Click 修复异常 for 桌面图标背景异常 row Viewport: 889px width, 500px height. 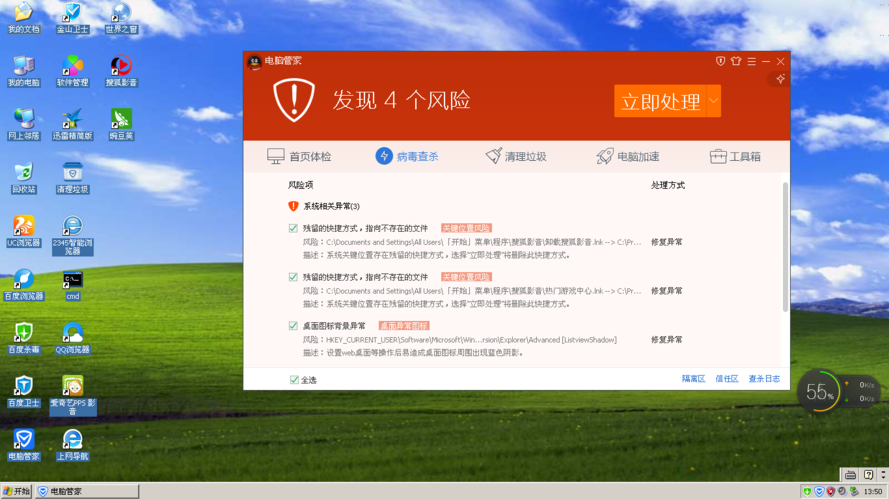(x=667, y=340)
